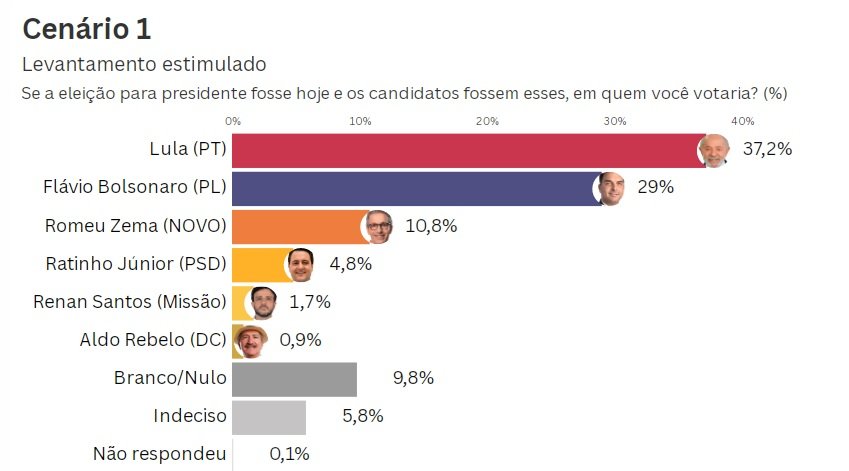Click the "Ratinho Júnior (PSD)" label
The width and height of the screenshot is (849, 471).
point(136,264)
